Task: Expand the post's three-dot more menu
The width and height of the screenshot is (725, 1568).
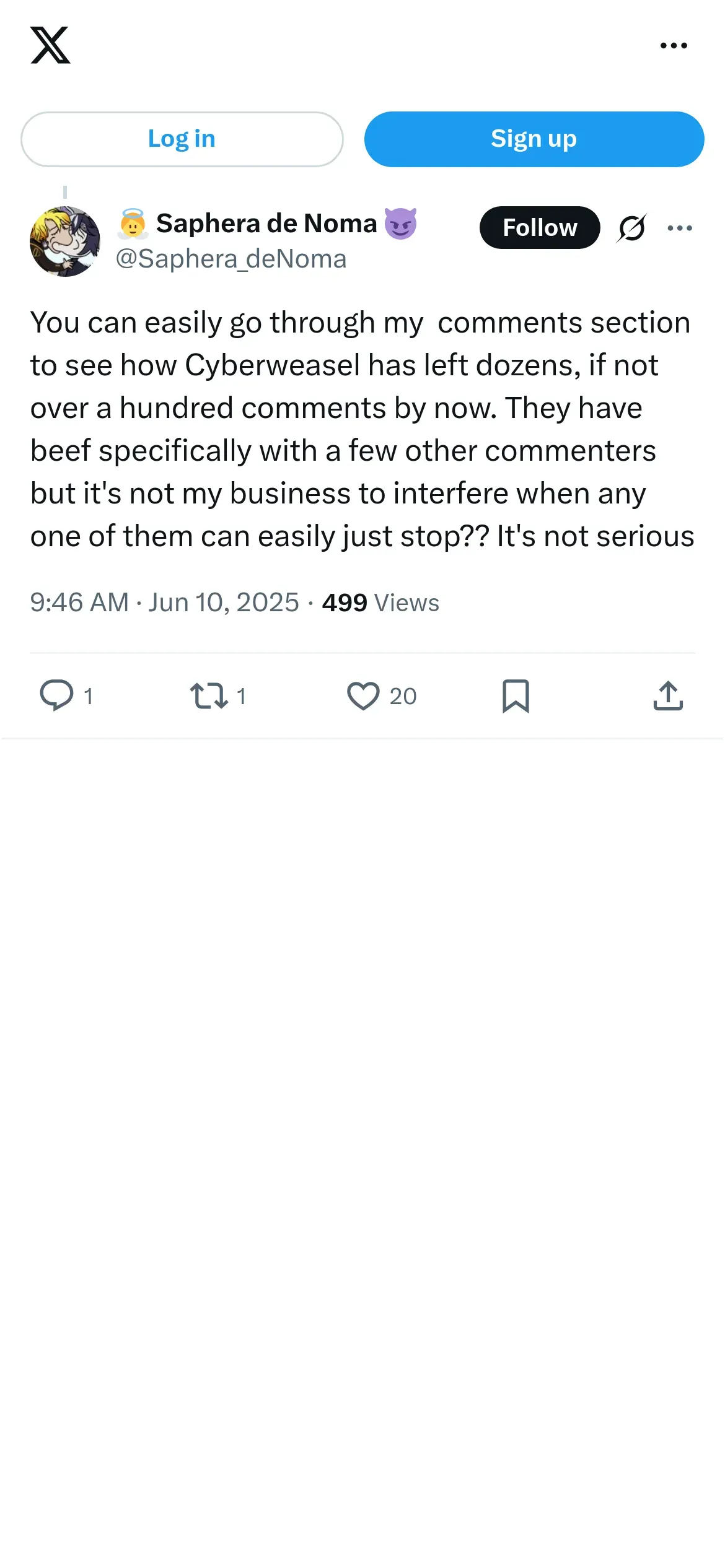Action: (x=680, y=228)
